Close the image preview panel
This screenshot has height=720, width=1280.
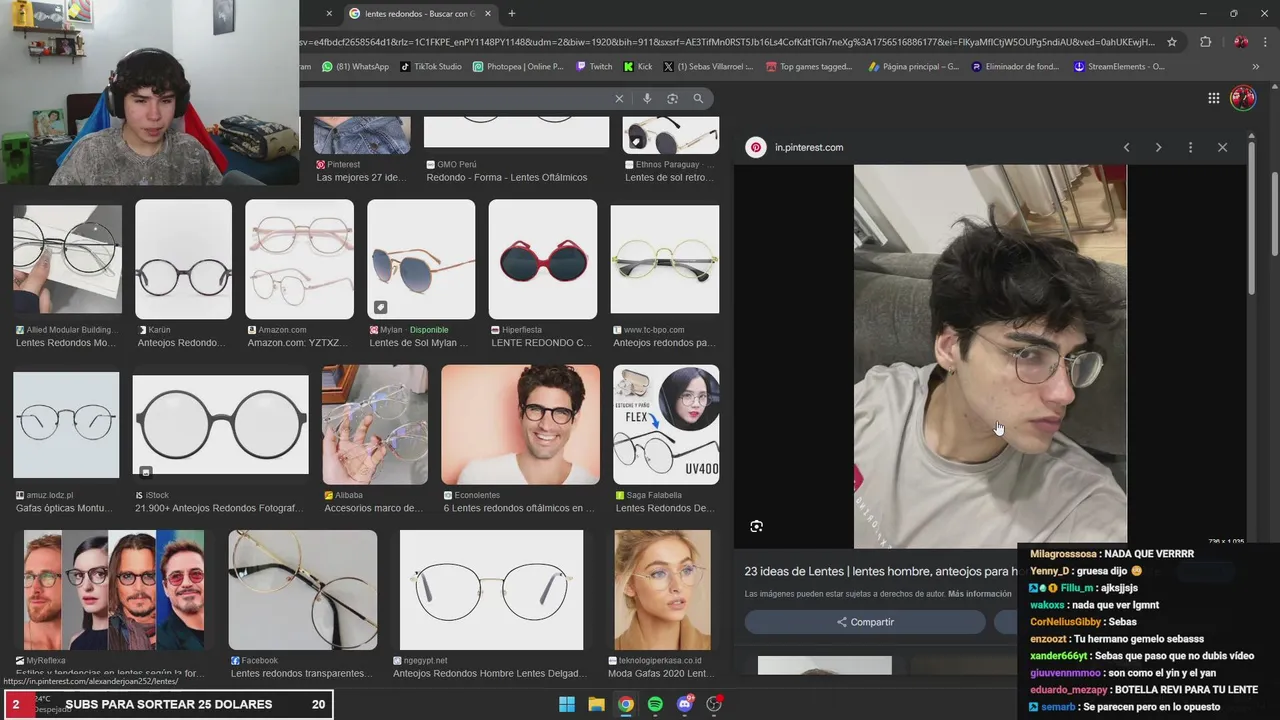(x=1222, y=147)
